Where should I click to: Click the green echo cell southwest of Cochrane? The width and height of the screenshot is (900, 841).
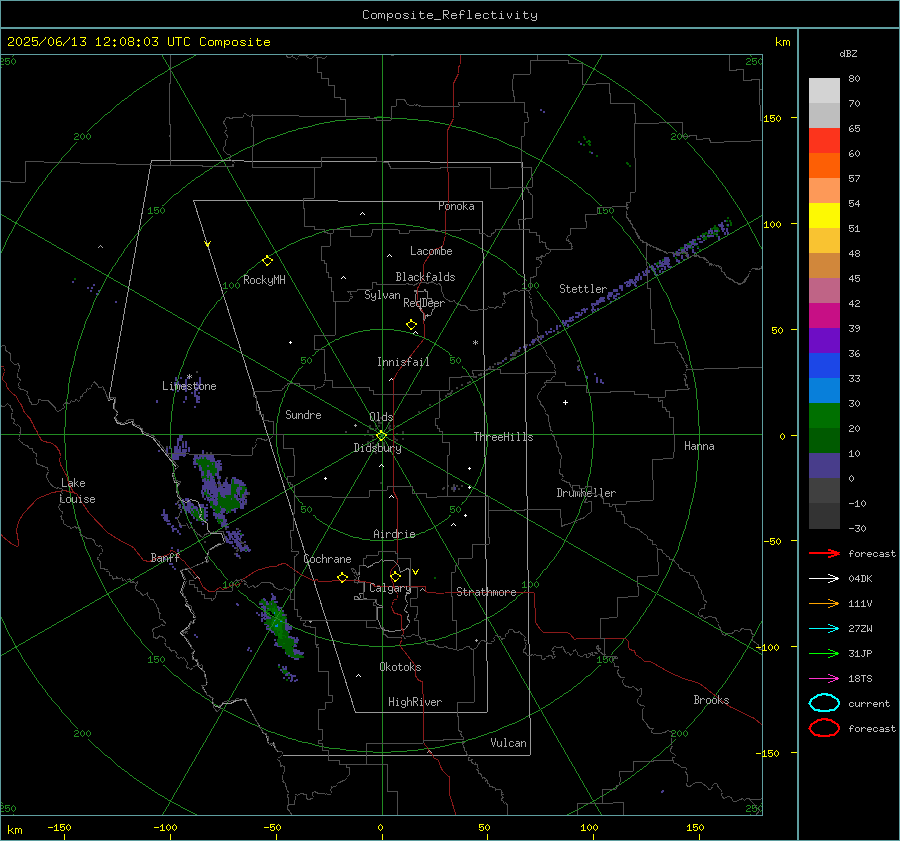280,629
